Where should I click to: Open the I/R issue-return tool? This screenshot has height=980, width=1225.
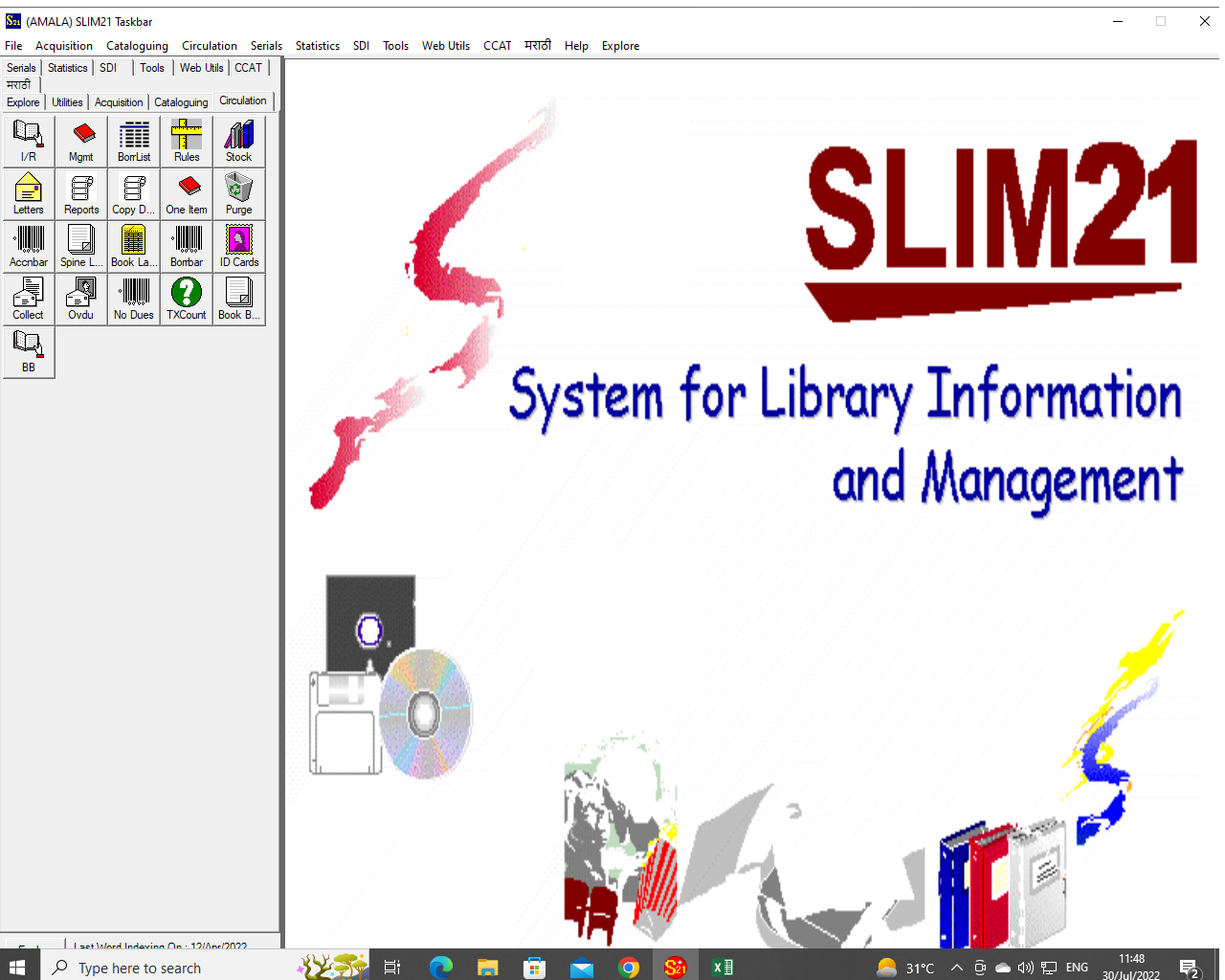(x=29, y=142)
